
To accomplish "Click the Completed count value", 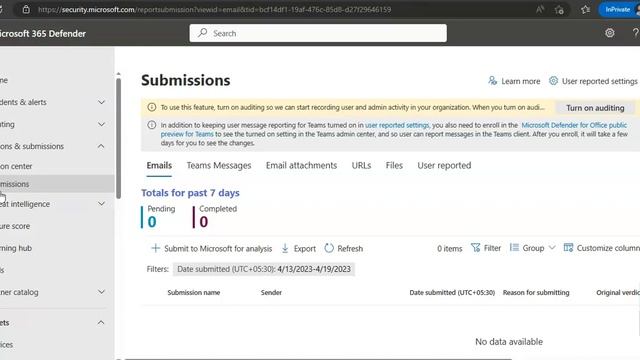I will coord(204,222).
